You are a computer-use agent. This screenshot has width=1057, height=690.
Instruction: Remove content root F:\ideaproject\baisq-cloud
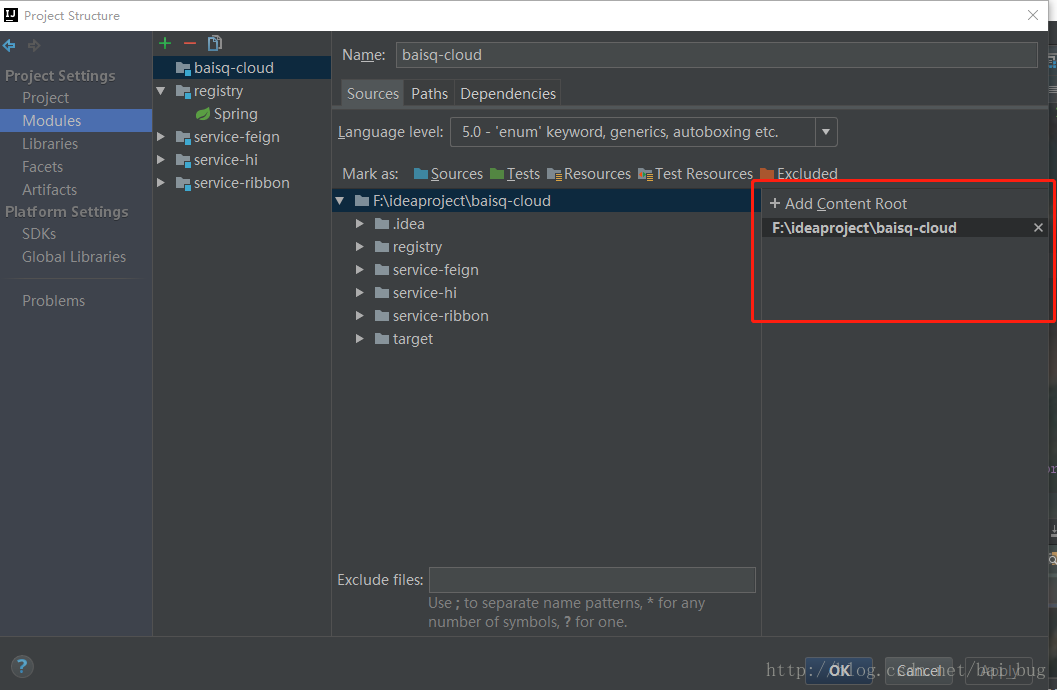(1038, 228)
